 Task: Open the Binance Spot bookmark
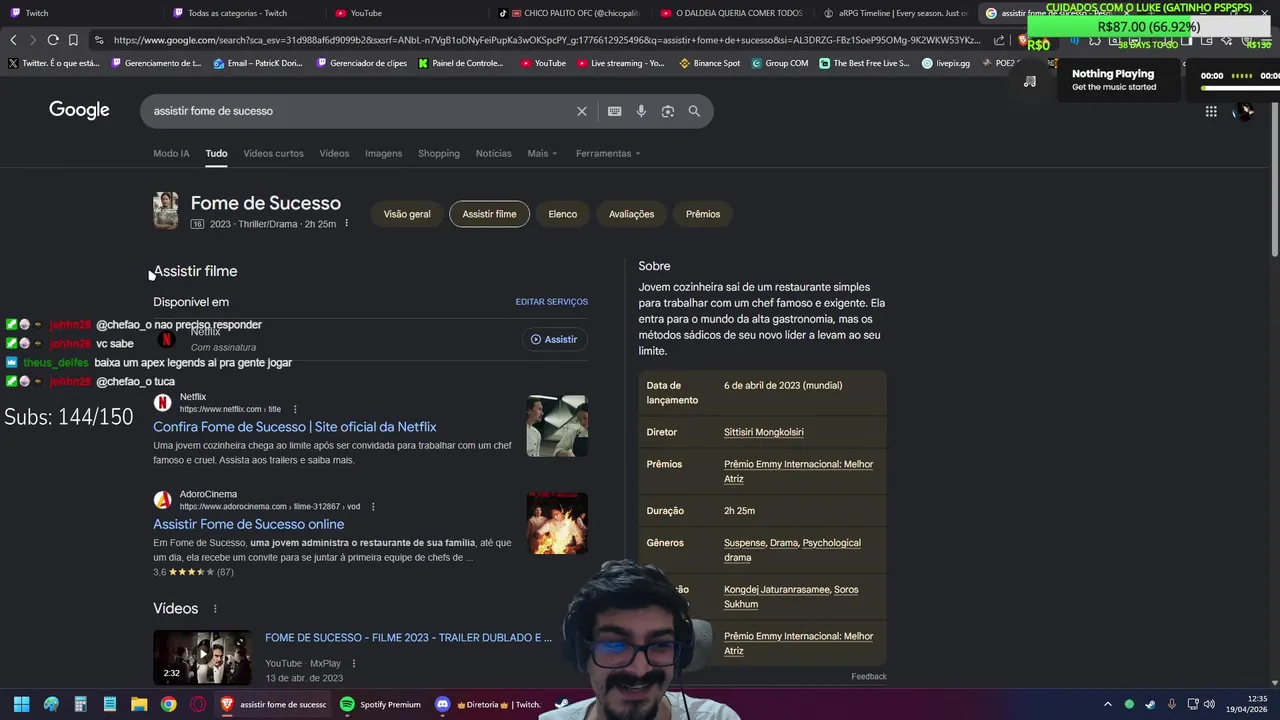[x=710, y=63]
